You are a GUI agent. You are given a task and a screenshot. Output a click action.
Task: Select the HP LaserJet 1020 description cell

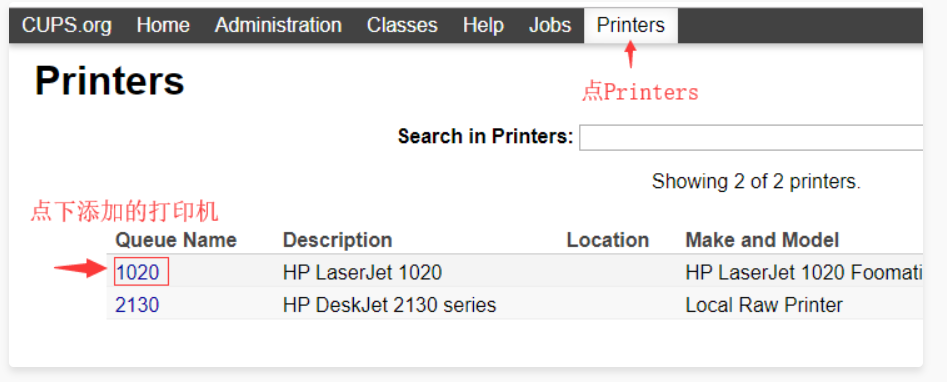[362, 273]
